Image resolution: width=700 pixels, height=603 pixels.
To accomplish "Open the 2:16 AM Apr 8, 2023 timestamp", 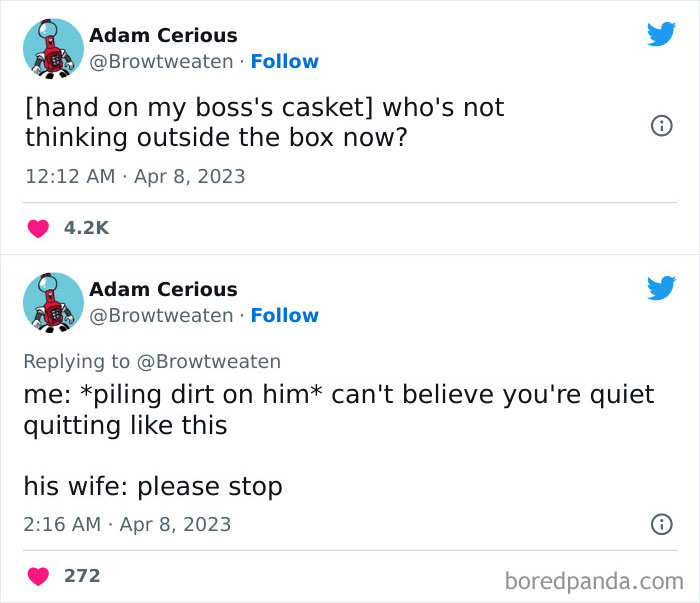I will (127, 524).
